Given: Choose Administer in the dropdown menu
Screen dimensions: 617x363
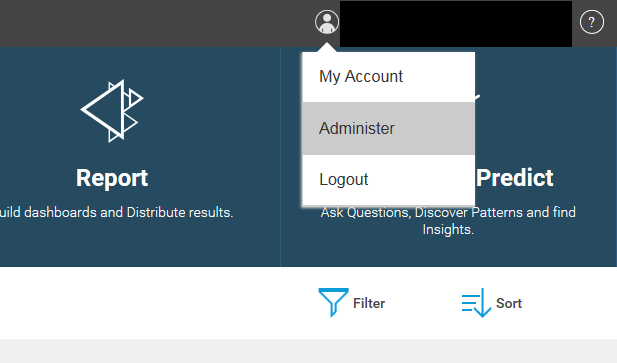Looking at the screenshot, I should 388,128.
